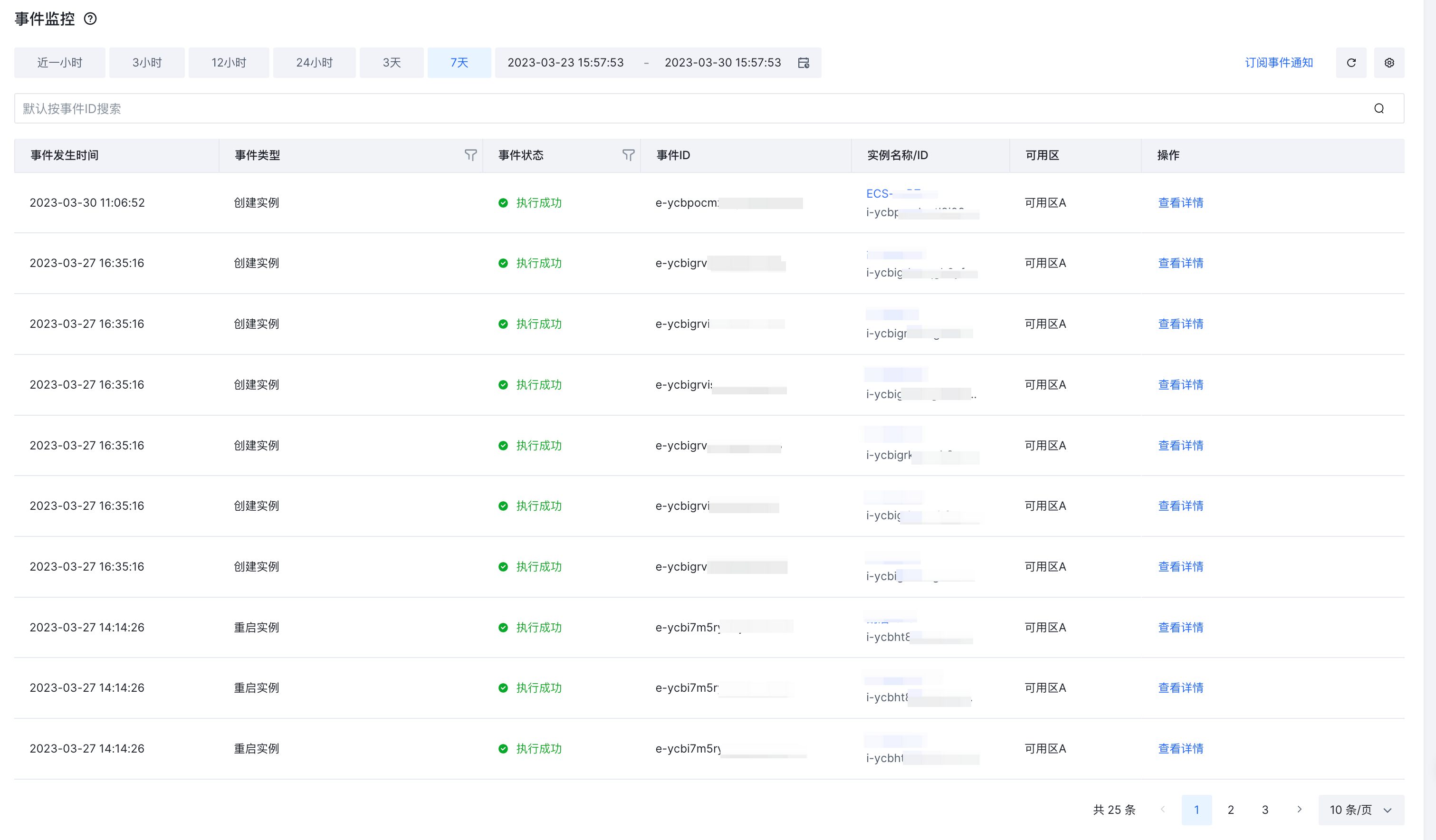Click the end time 2023-03-30 15:57:53
Image resolution: width=1436 pixels, height=840 pixels.
(723, 63)
